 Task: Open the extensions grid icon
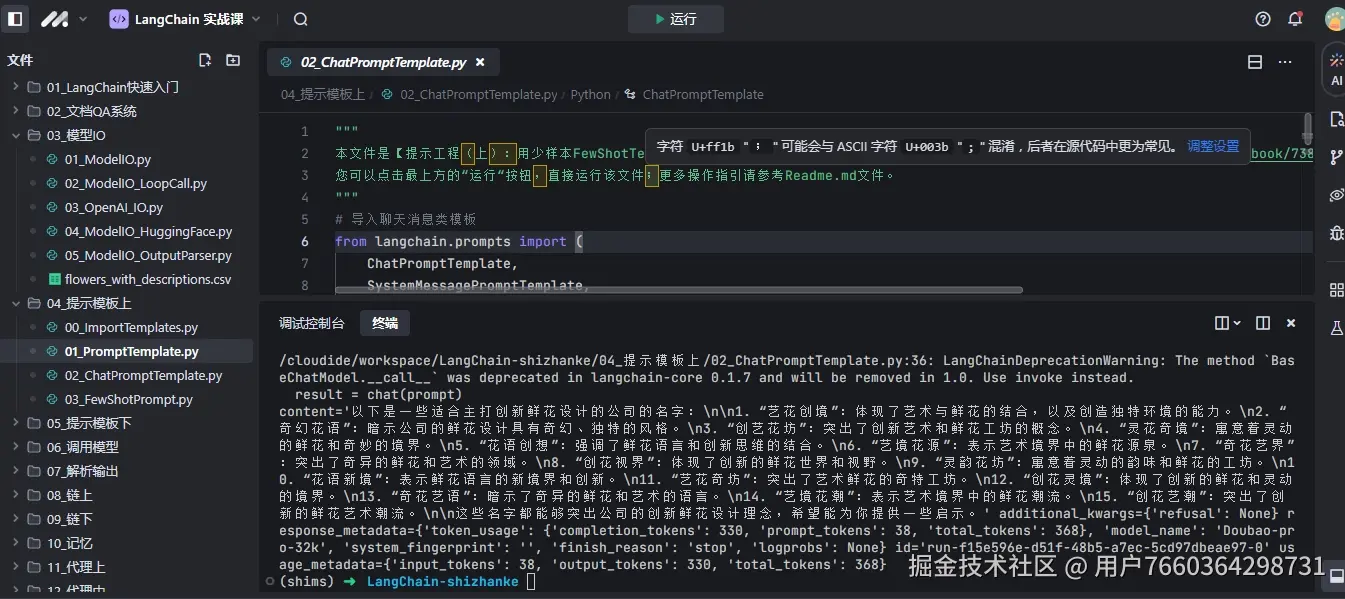(1335, 290)
